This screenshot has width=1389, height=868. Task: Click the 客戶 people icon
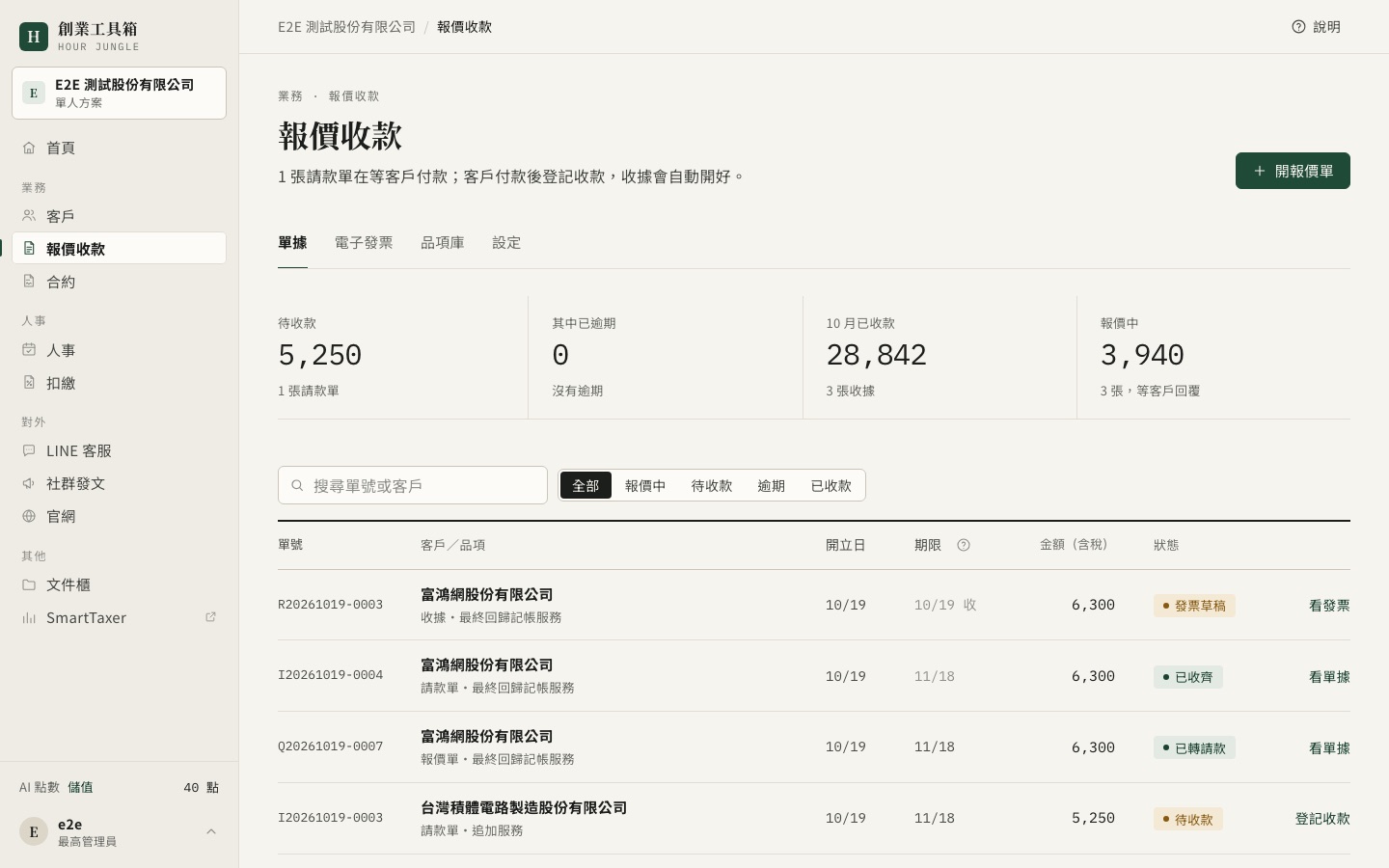coord(29,216)
